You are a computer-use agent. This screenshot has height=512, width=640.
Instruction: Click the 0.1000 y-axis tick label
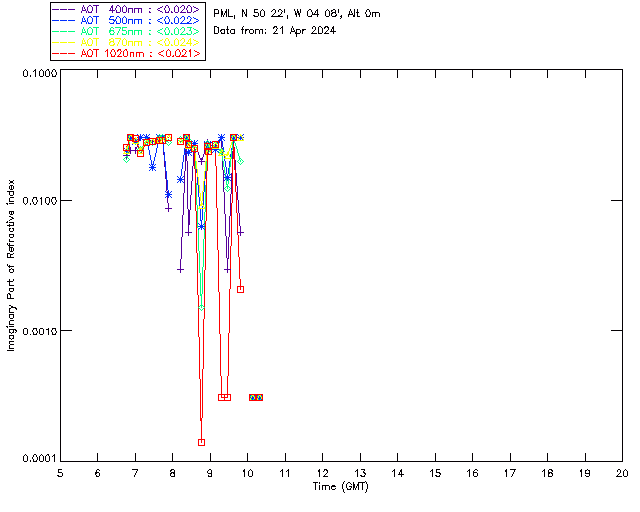click(40, 73)
